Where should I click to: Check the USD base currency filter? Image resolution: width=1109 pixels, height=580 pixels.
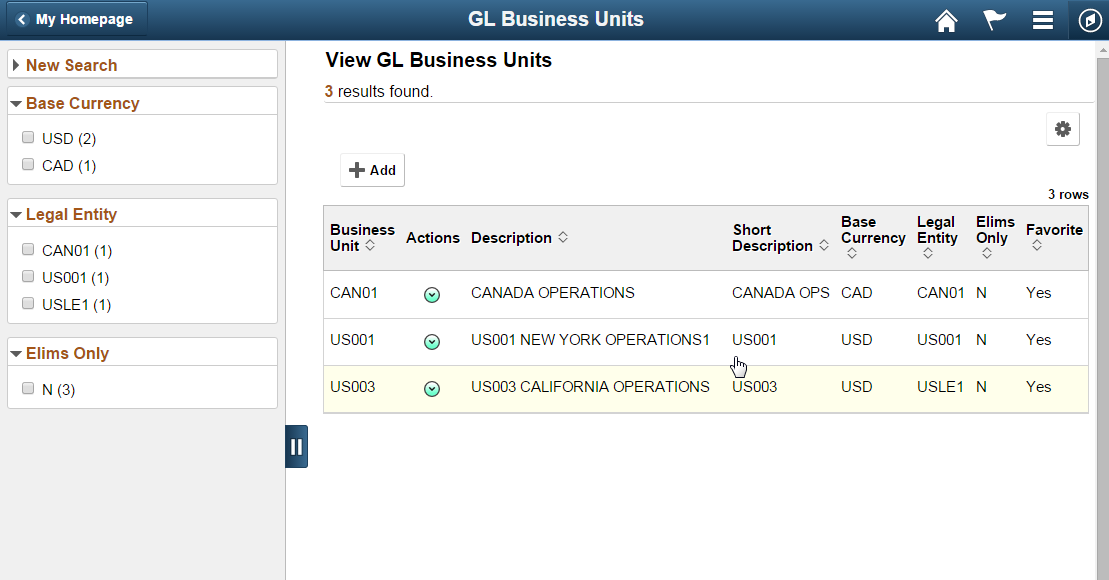28,137
